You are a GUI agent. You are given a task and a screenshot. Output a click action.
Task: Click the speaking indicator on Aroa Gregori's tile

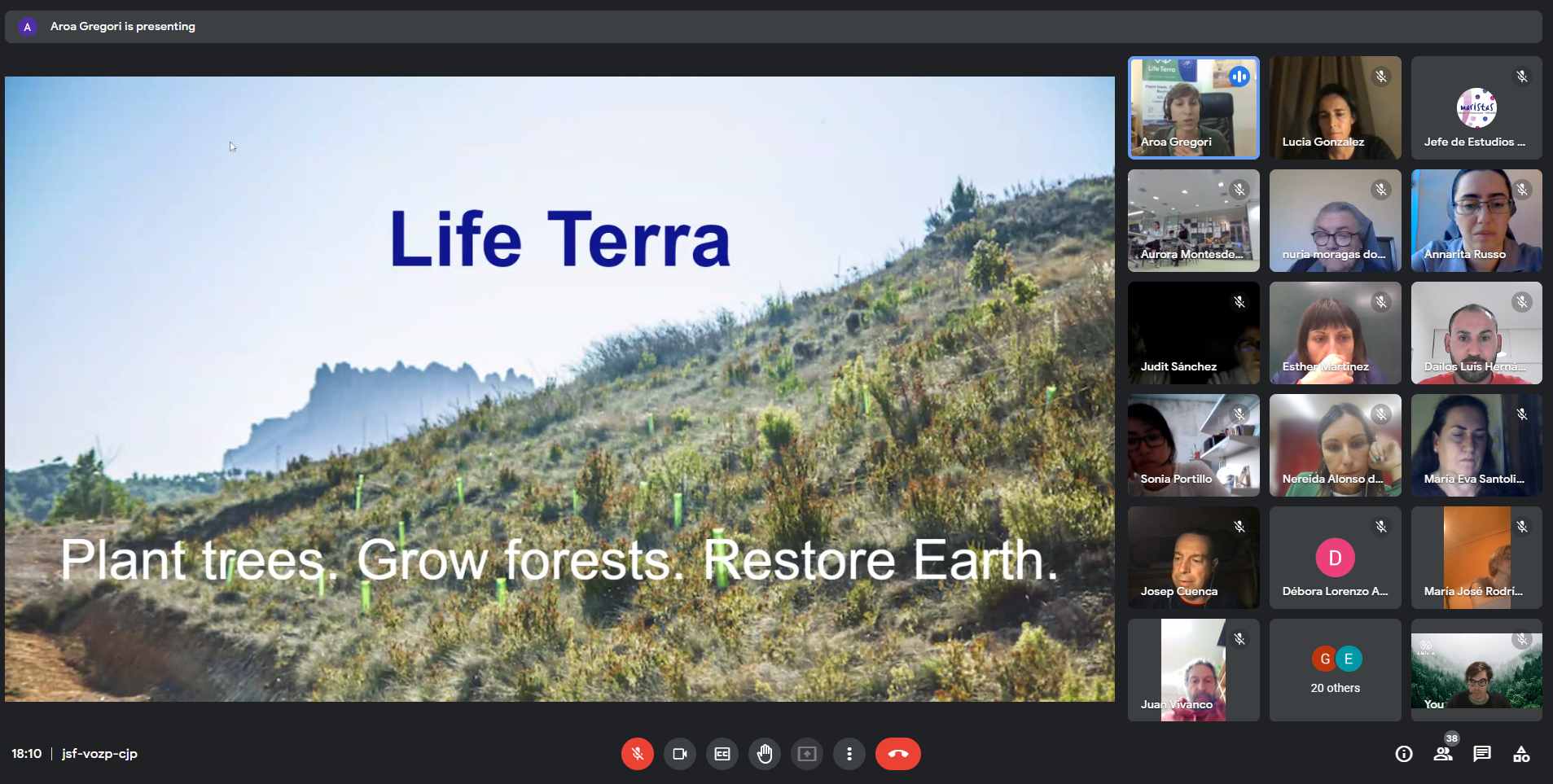(x=1239, y=77)
